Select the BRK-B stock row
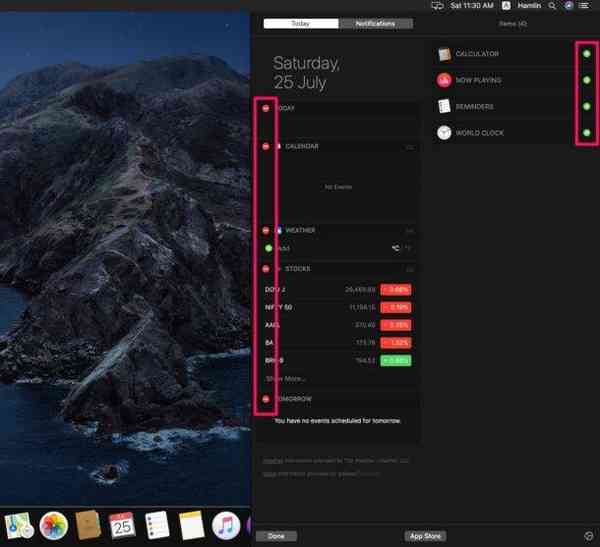The image size is (600, 547). click(x=338, y=360)
